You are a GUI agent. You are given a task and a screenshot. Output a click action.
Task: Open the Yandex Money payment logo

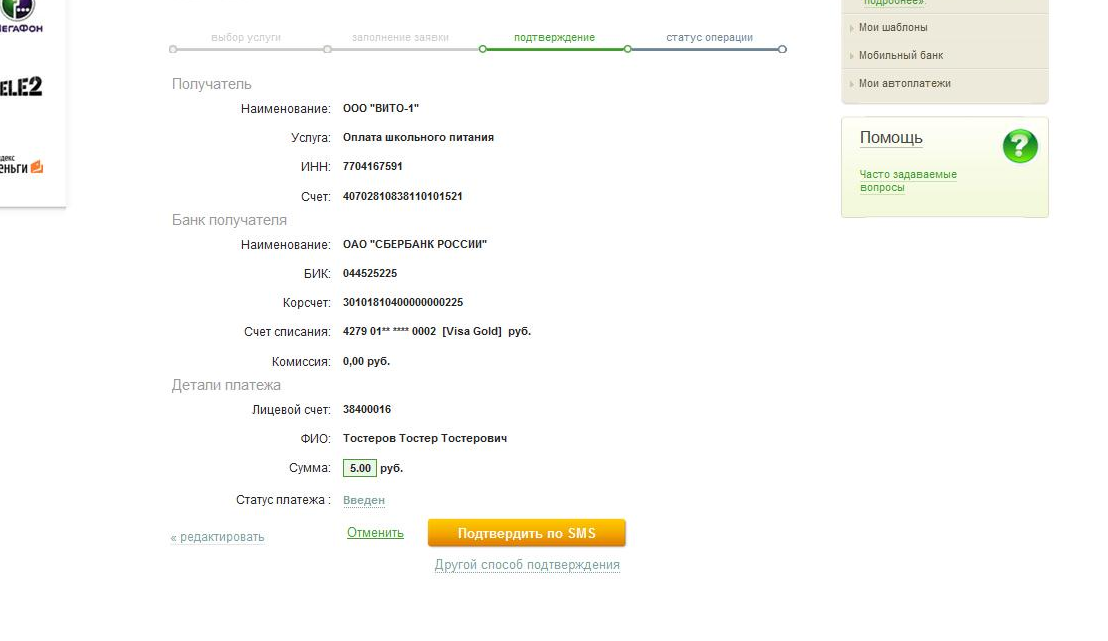tap(21, 165)
